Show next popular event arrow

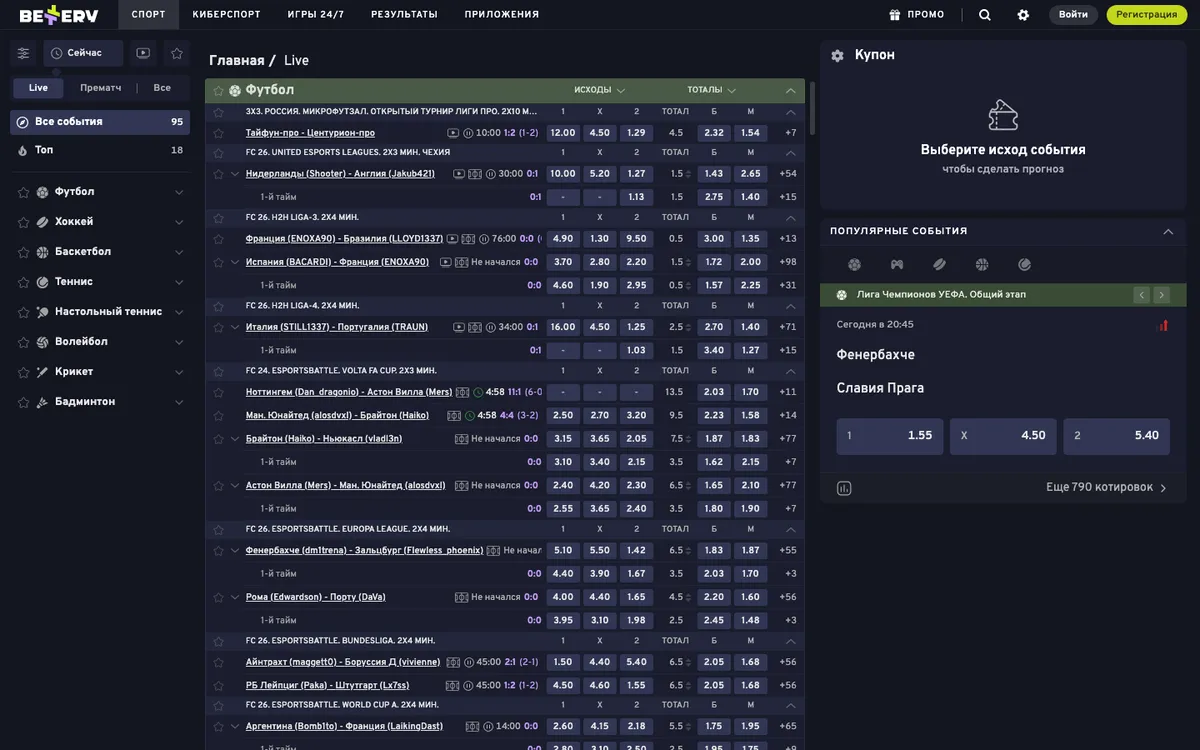pyautogui.click(x=1161, y=295)
